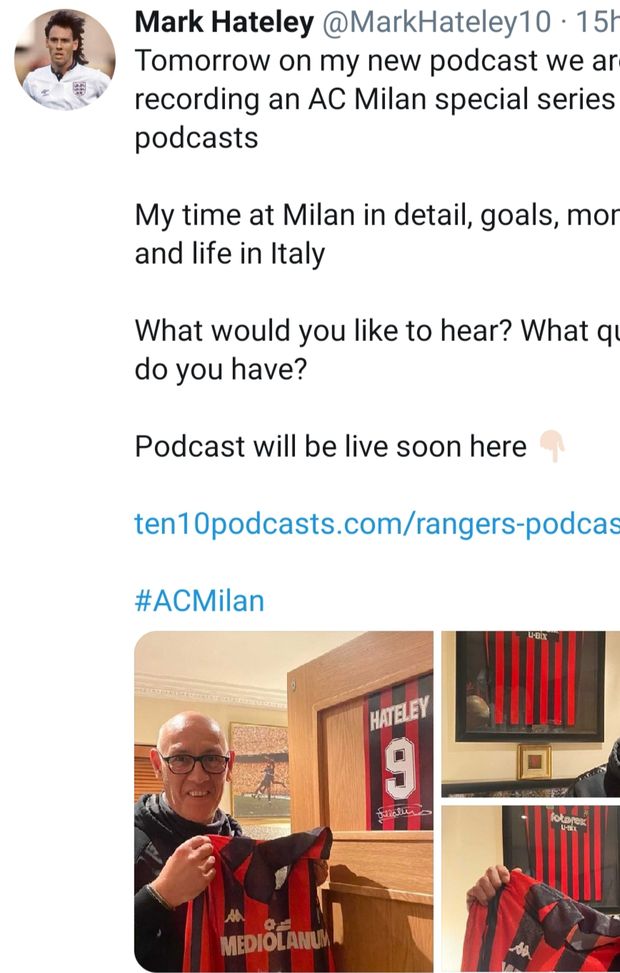The height and width of the screenshot is (973, 620).
Task: Click the 'Podcast will be live soon here' text
Action: 331,446
